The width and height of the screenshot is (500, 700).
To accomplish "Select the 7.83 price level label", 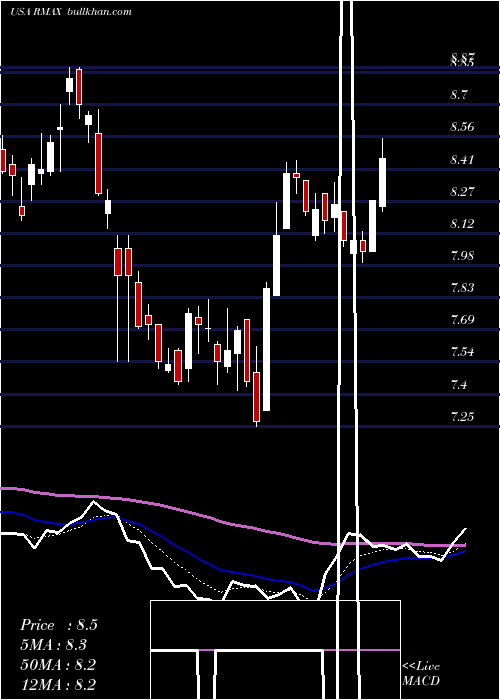I will coord(462,287).
